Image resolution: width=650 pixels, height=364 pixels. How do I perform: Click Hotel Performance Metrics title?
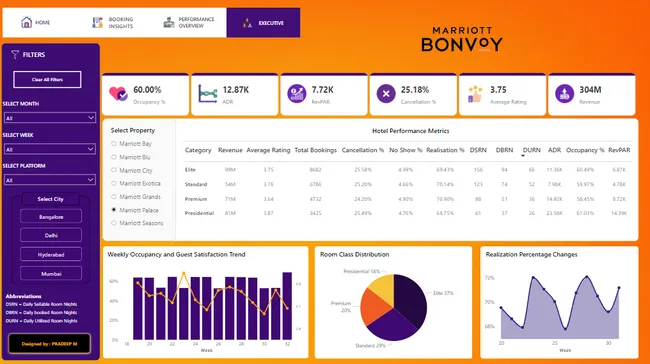410,131
